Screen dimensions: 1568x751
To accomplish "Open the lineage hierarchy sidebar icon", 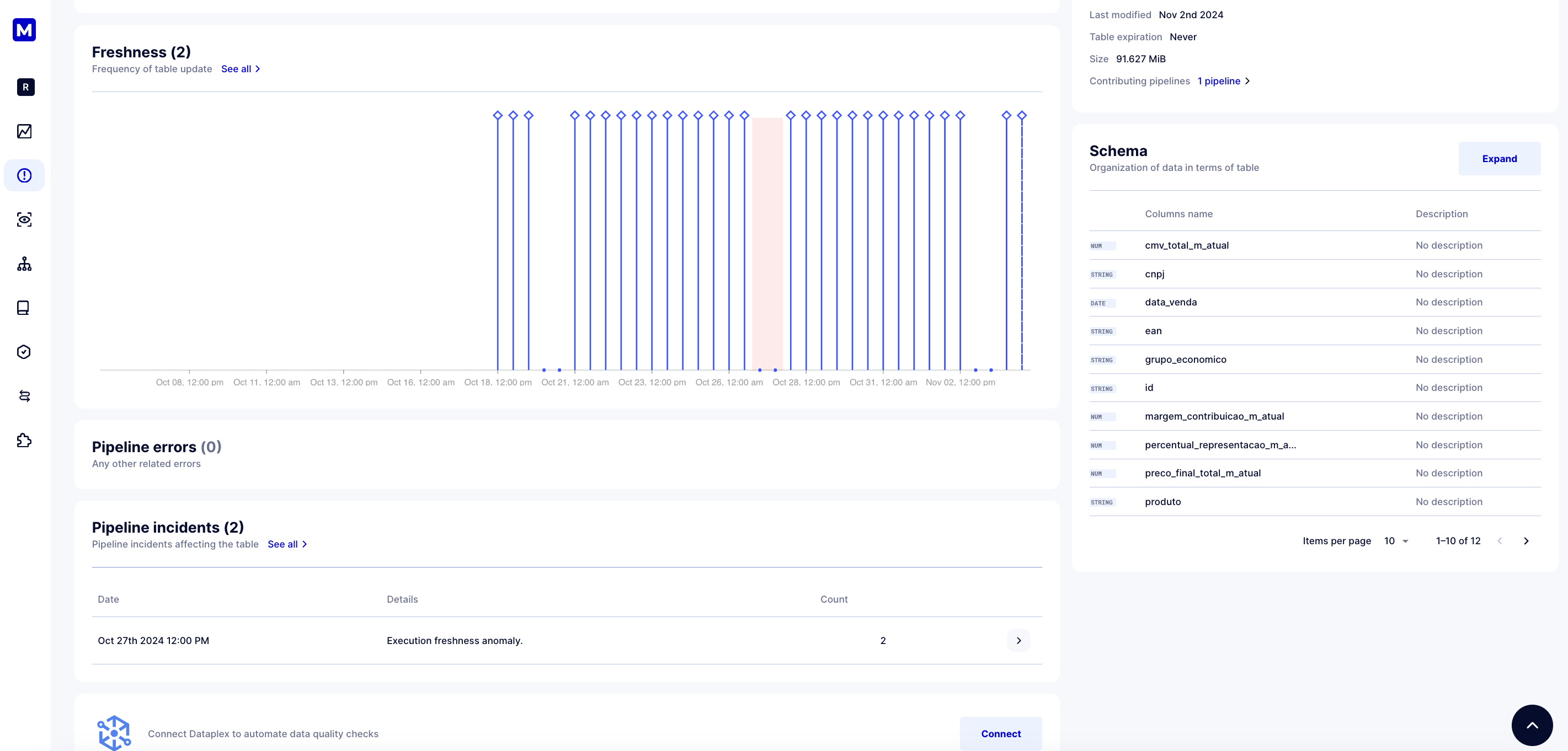I will (24, 264).
